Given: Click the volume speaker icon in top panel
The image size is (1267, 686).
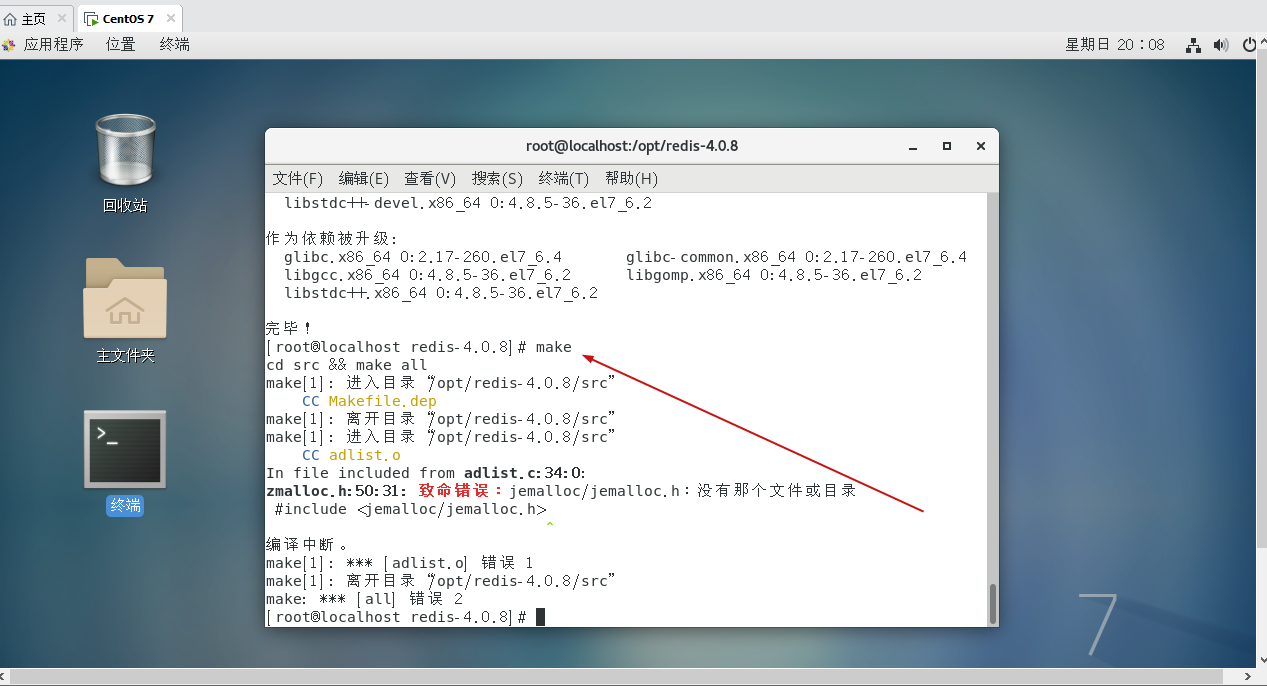Looking at the screenshot, I should pos(1221,45).
